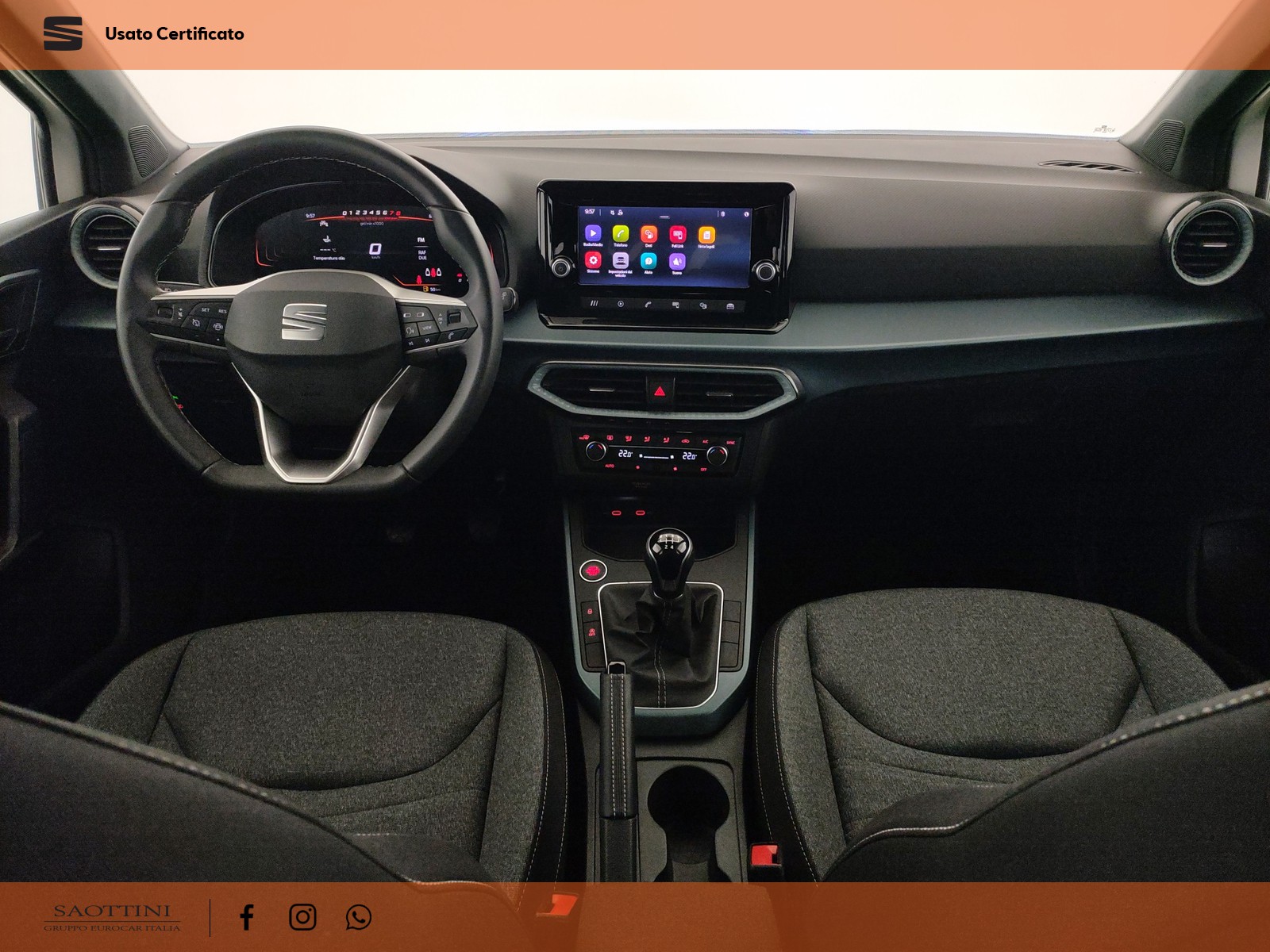Select the middle seat airflow direction button
Image resolution: width=1270 pixels, height=952 pixels.
[x=648, y=439]
